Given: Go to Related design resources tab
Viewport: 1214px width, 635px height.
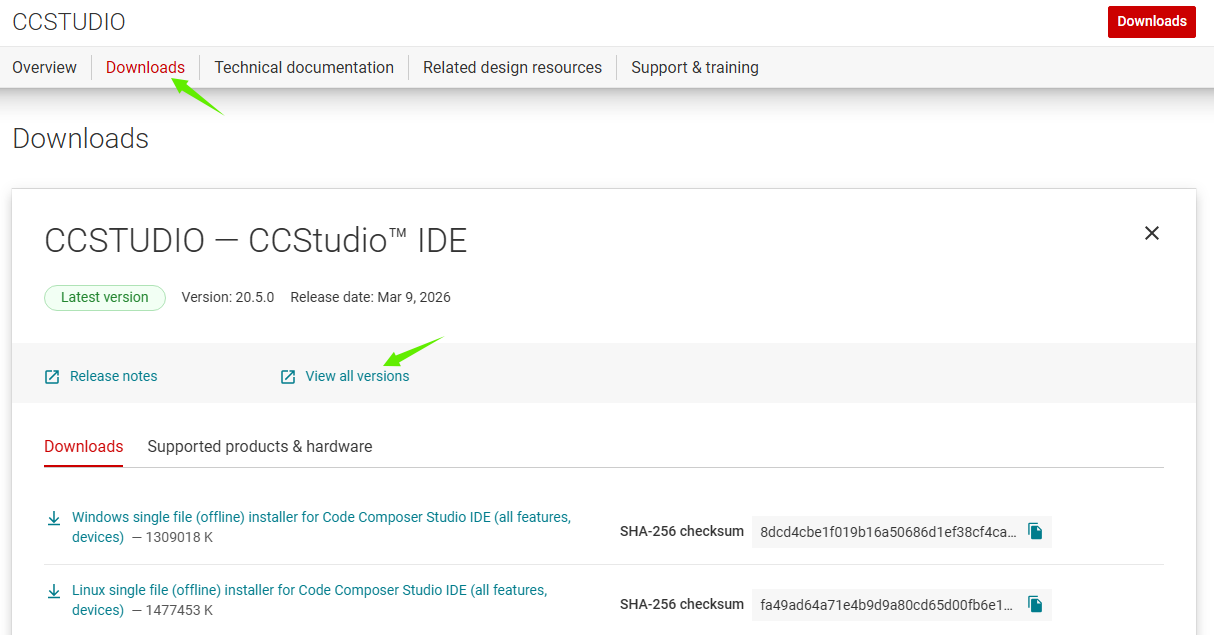Looking at the screenshot, I should (512, 68).
